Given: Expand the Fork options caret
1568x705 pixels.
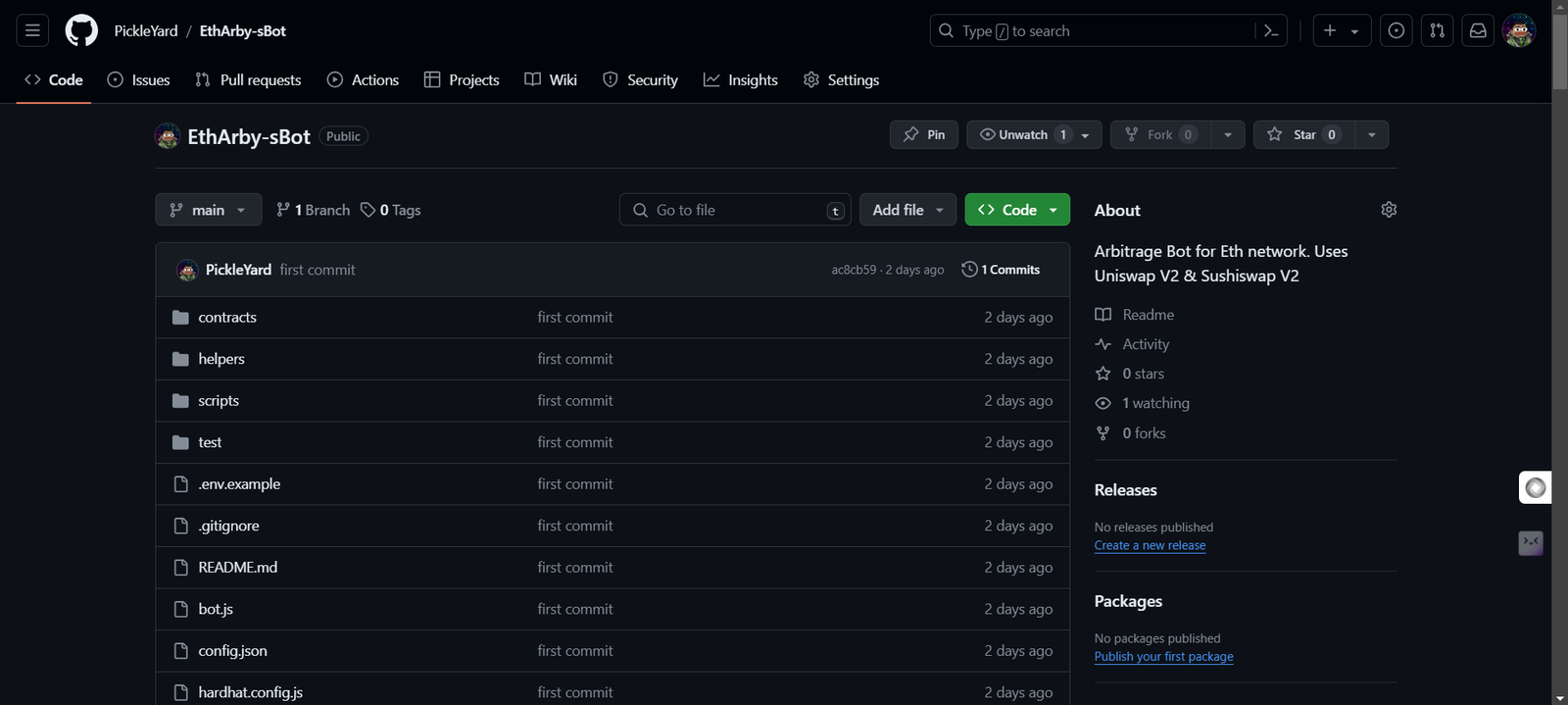Looking at the screenshot, I should (1228, 134).
